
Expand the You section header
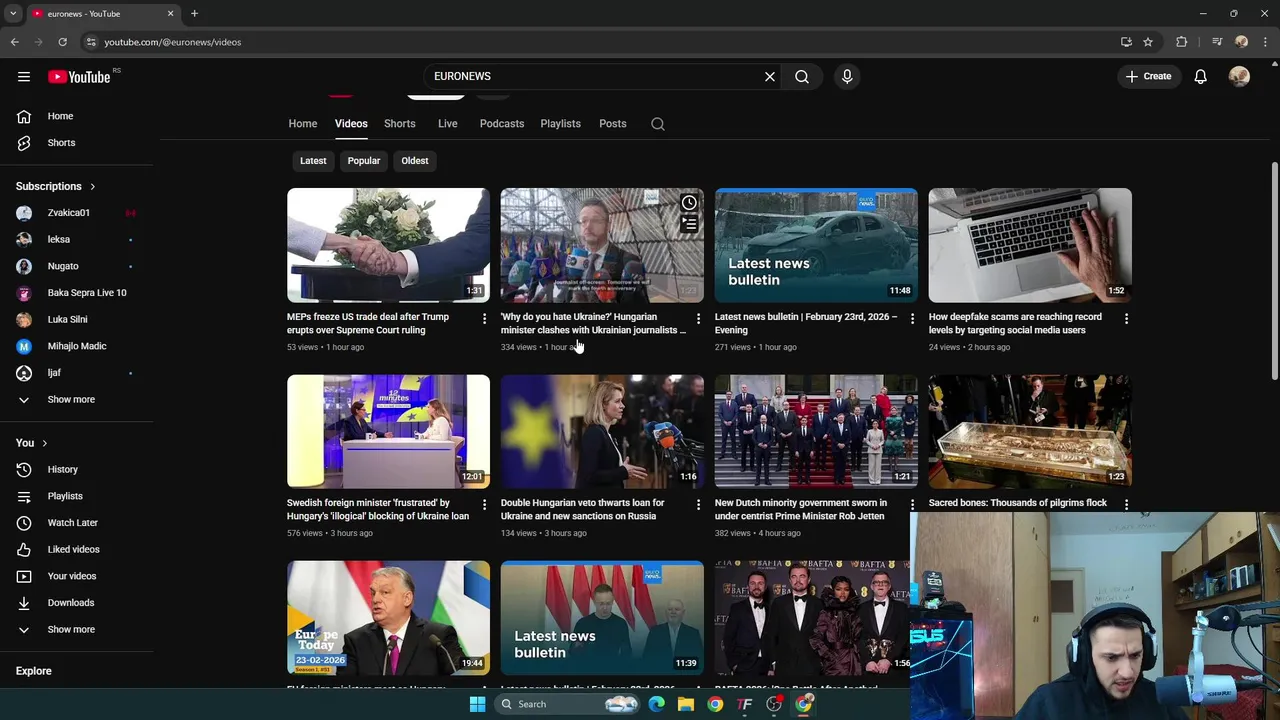pyautogui.click(x=32, y=443)
